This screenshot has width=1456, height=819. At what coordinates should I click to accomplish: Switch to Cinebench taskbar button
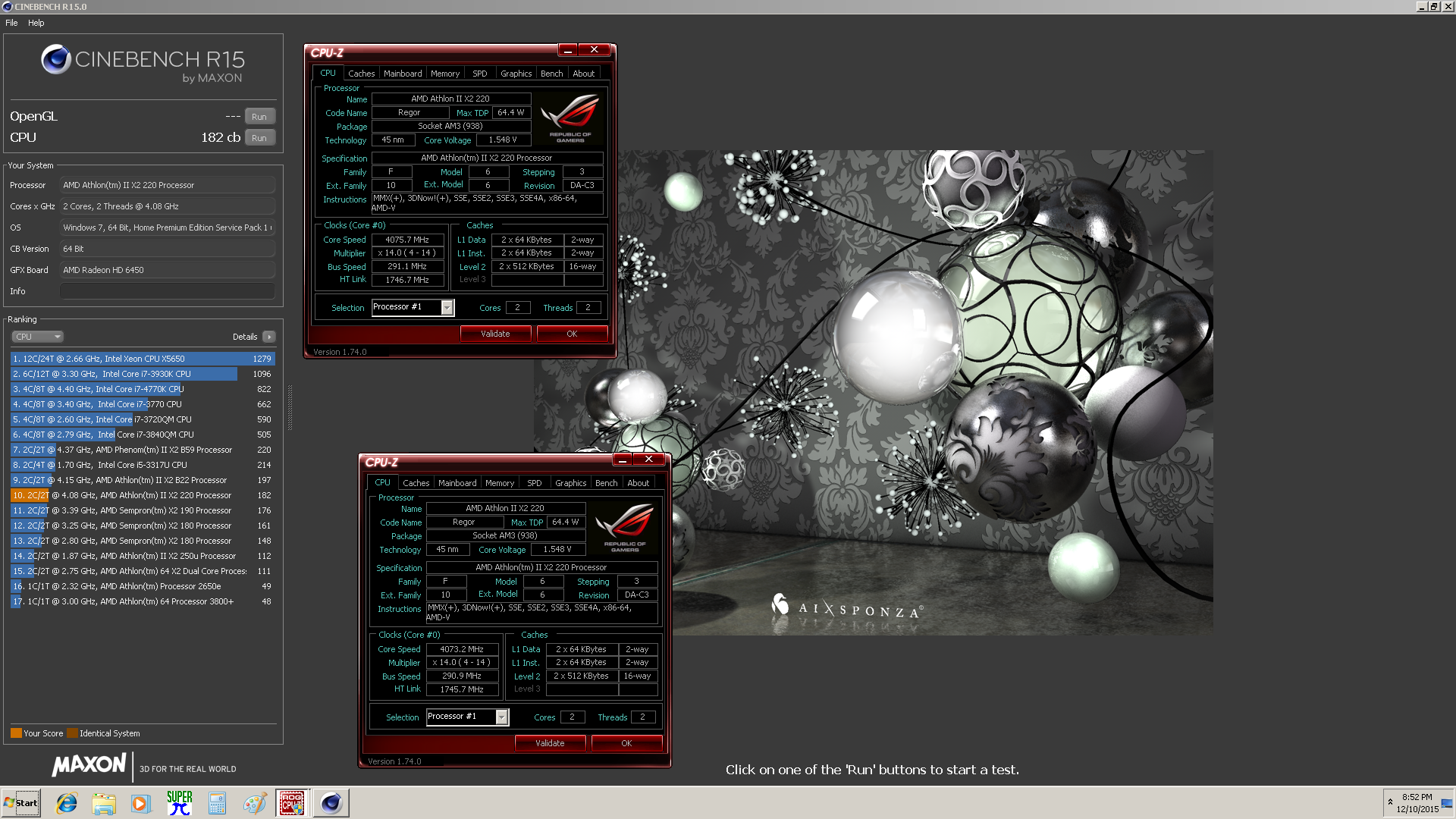331,803
